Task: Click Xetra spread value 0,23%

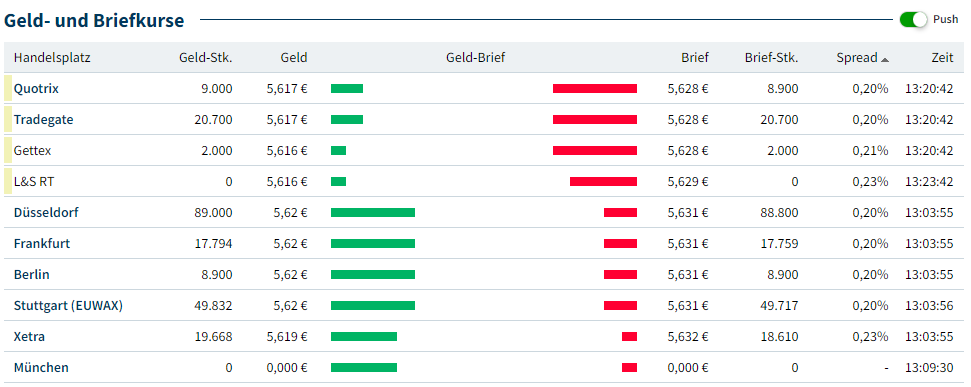Action: 870,336
